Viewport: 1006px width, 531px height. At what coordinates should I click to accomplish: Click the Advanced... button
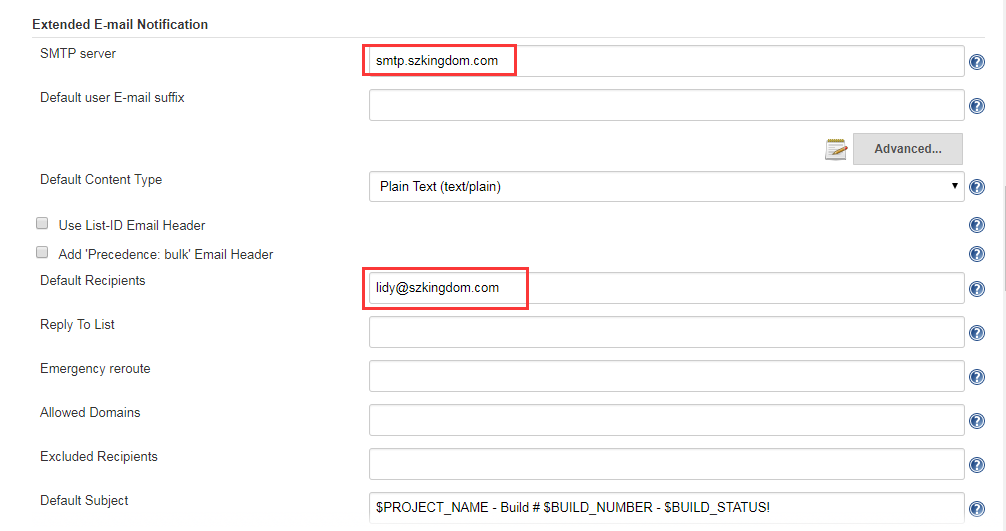click(x=907, y=149)
